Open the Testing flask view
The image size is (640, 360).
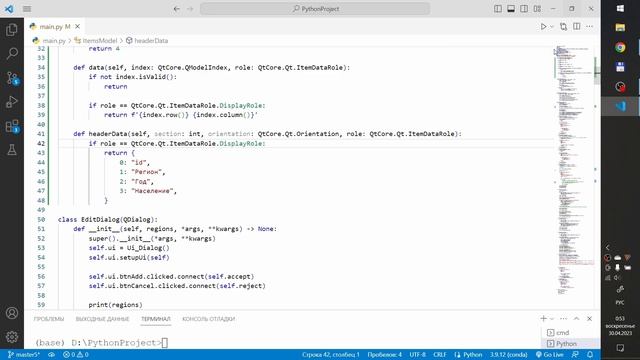[x=12, y=150]
